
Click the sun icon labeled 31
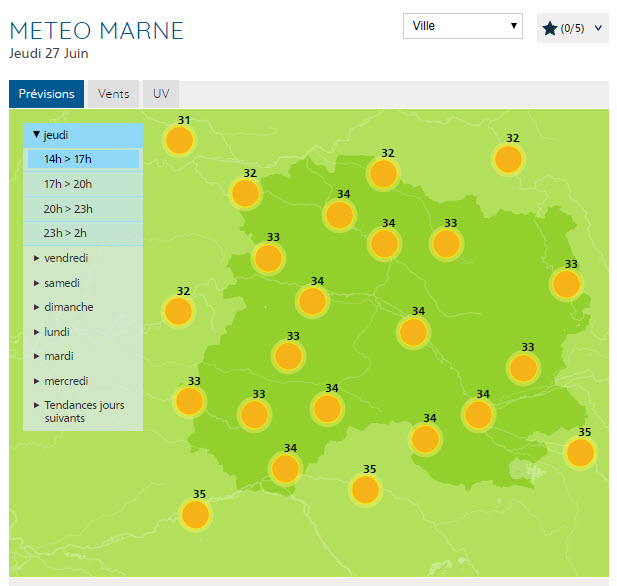179,140
